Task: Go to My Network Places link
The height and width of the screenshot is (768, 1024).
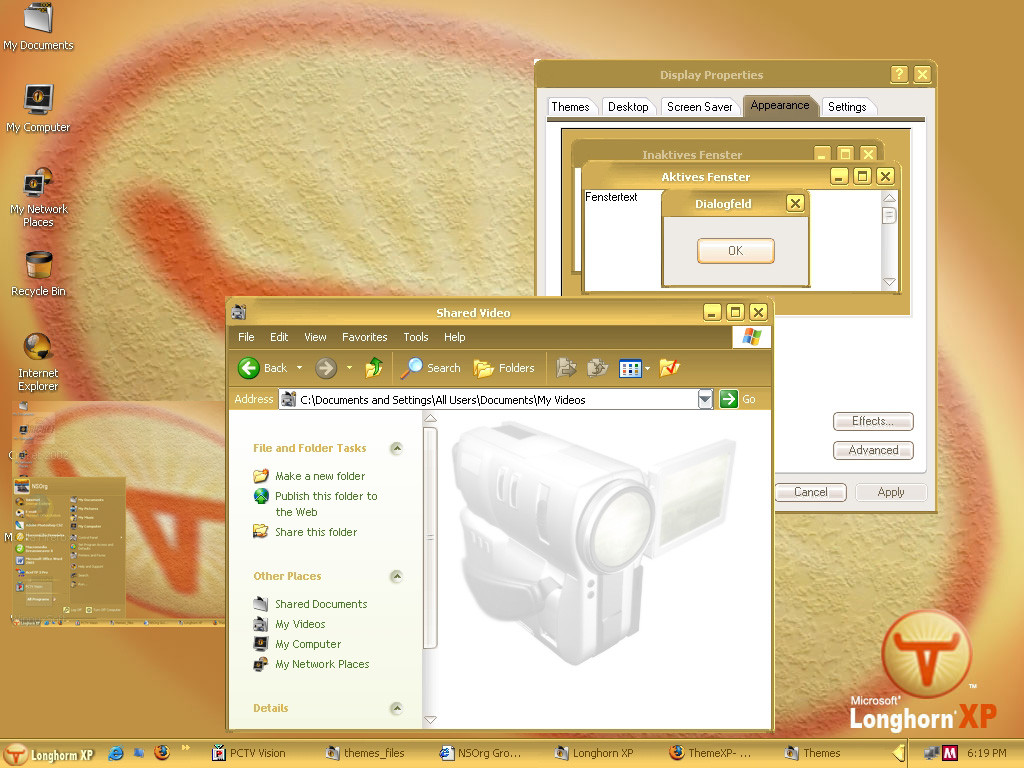Action: [x=322, y=664]
